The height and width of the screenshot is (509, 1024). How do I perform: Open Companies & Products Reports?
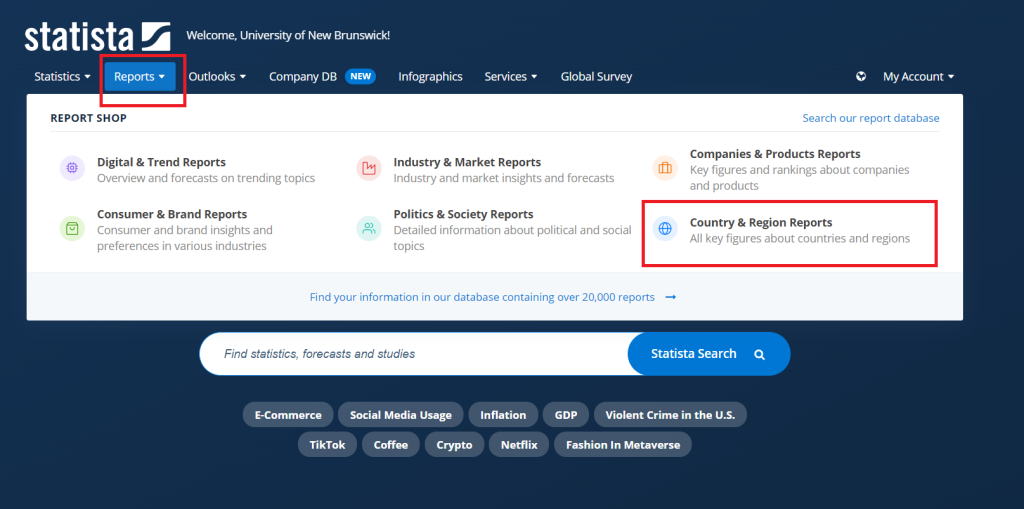[775, 154]
